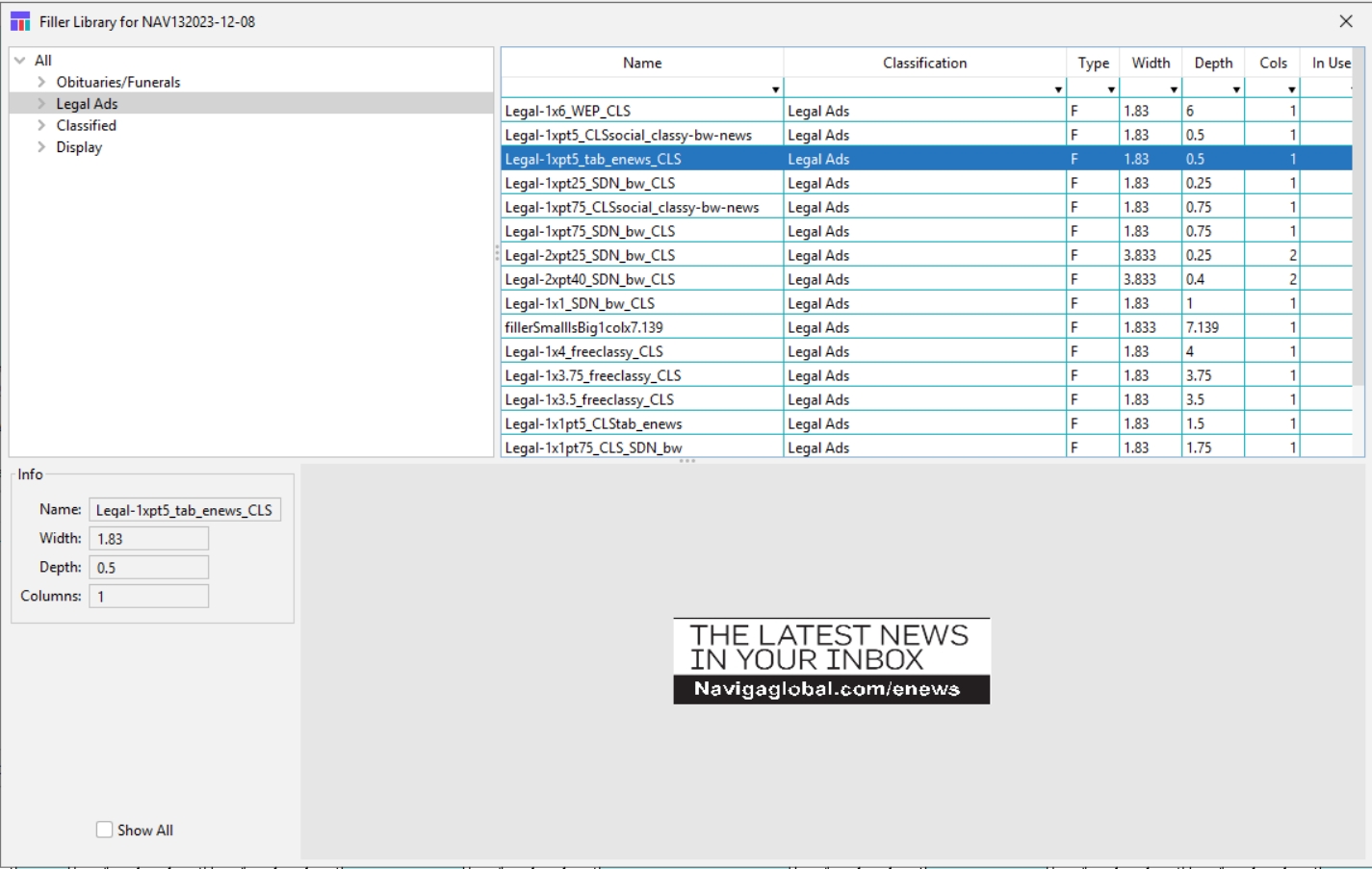The width and height of the screenshot is (1372, 869).
Task: Expand the Obituaries/Funerals tree node
Action: pos(41,83)
